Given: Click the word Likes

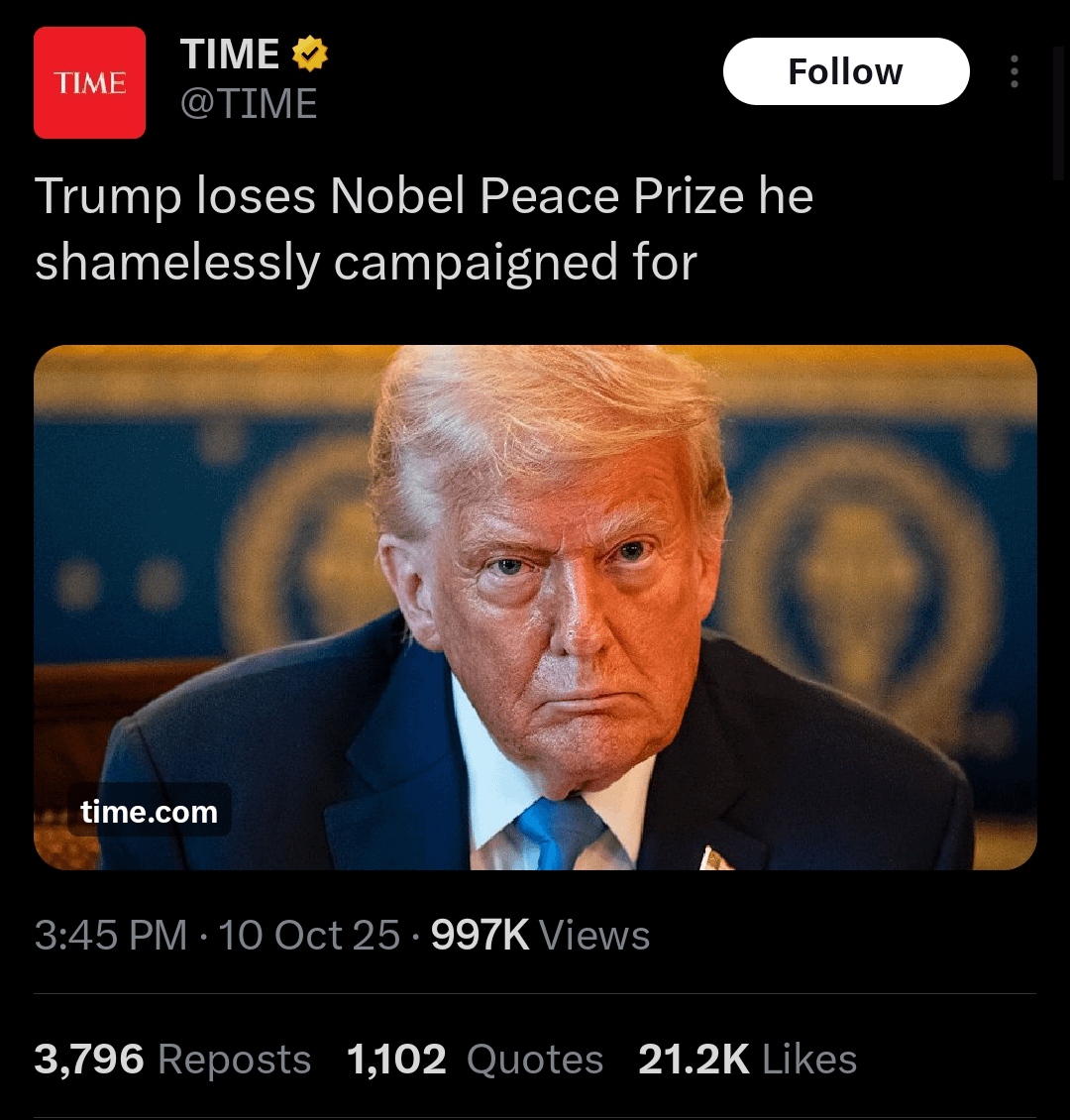Looking at the screenshot, I should tap(809, 1059).
